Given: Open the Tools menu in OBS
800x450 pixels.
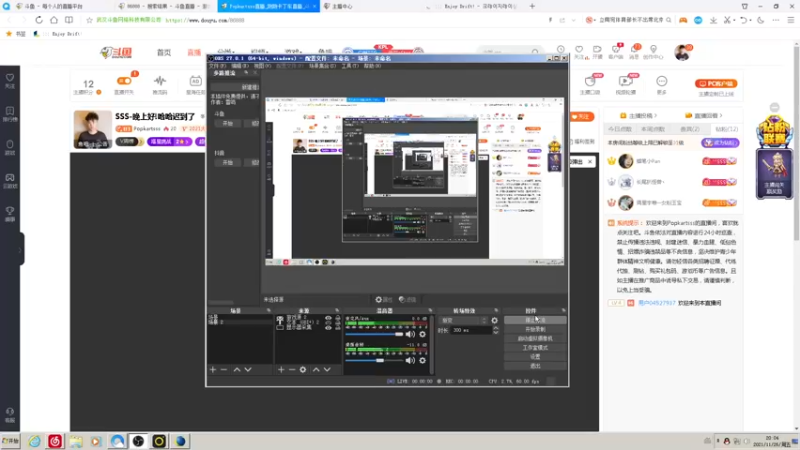Looking at the screenshot, I should tap(350, 66).
